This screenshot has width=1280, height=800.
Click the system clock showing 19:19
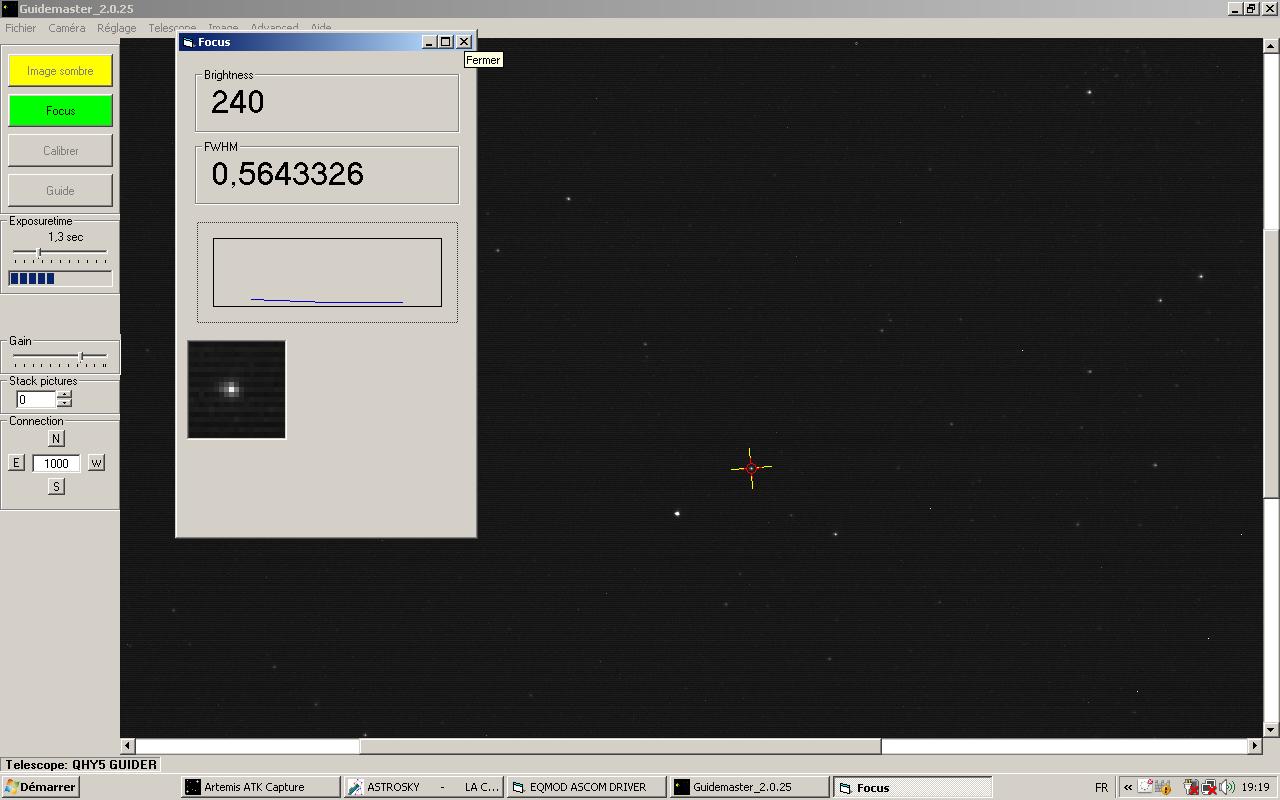[x=1255, y=787]
